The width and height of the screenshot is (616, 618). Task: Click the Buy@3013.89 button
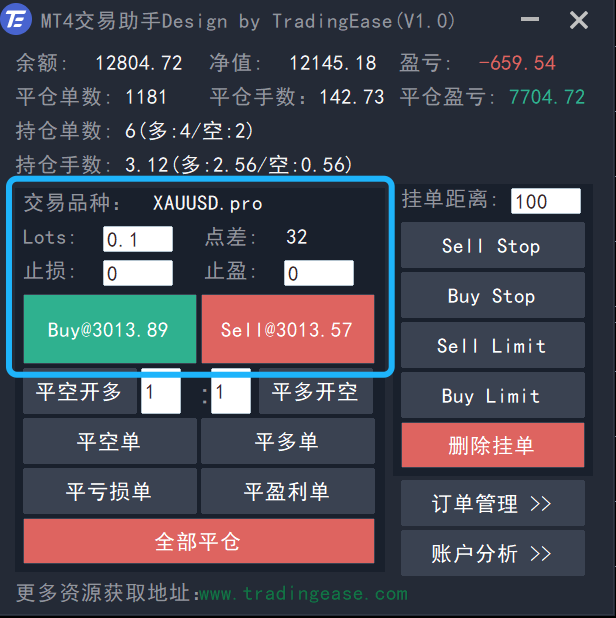[109, 329]
